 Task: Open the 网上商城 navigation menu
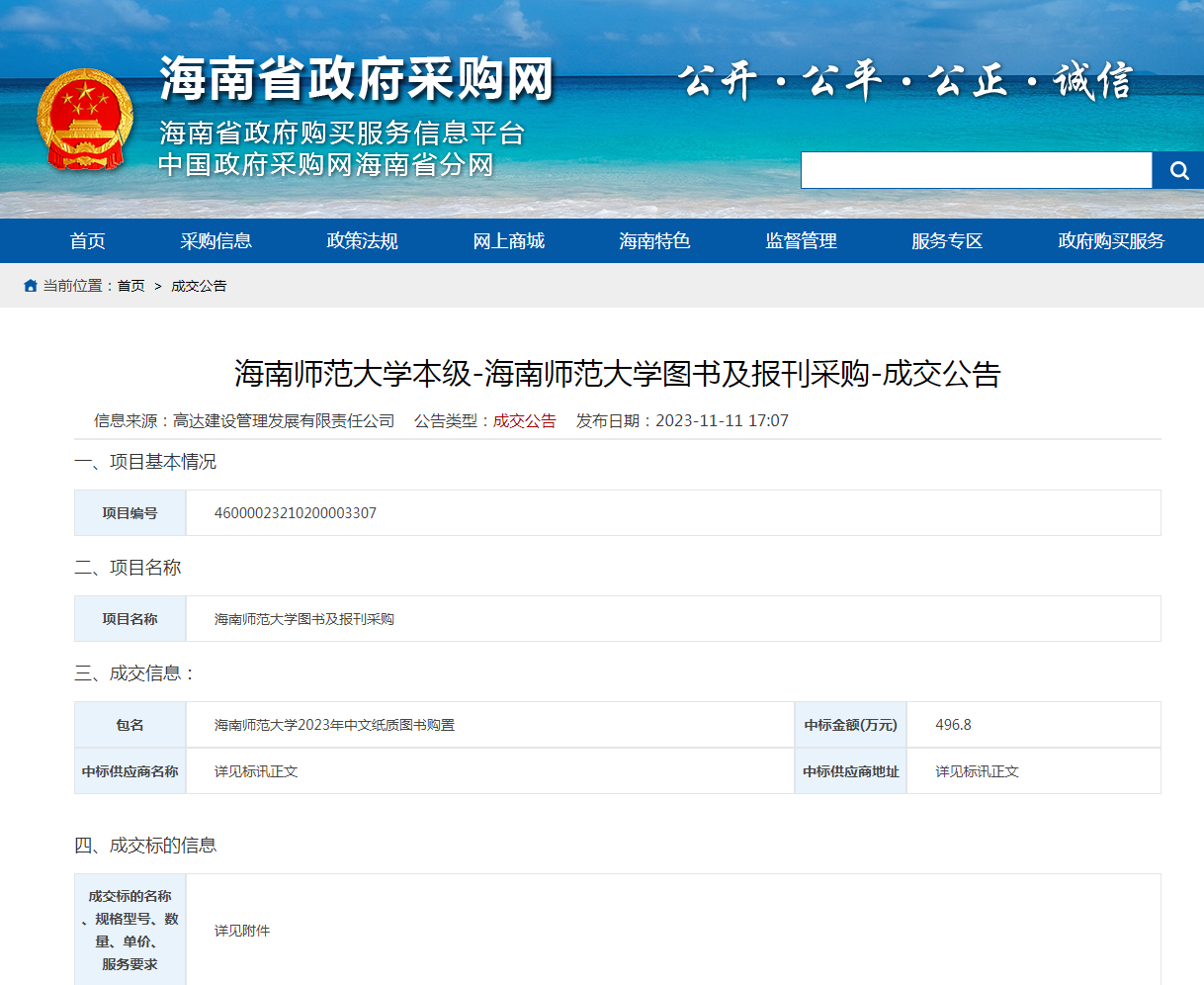point(509,241)
